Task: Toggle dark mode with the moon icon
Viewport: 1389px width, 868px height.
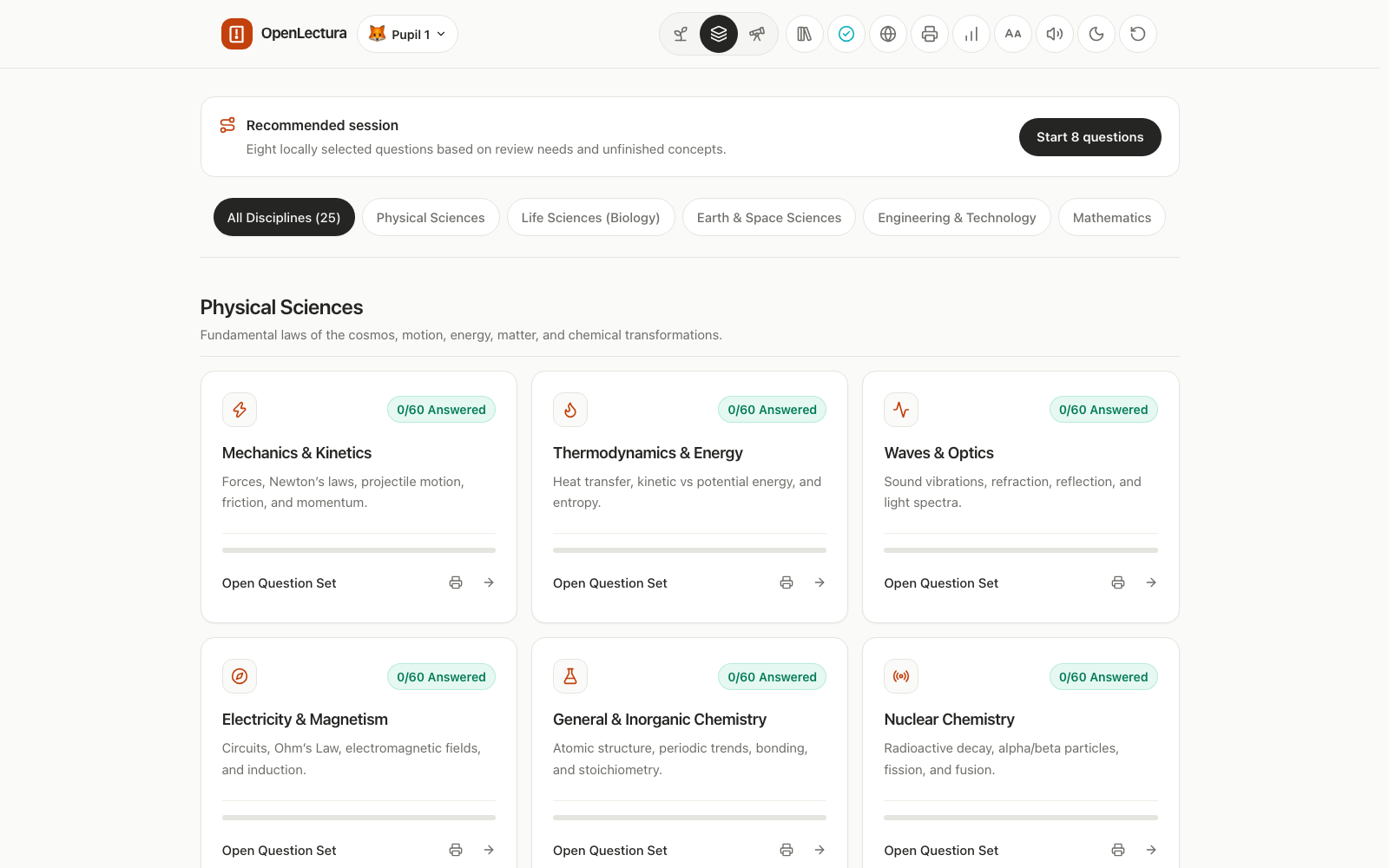Action: (x=1096, y=34)
